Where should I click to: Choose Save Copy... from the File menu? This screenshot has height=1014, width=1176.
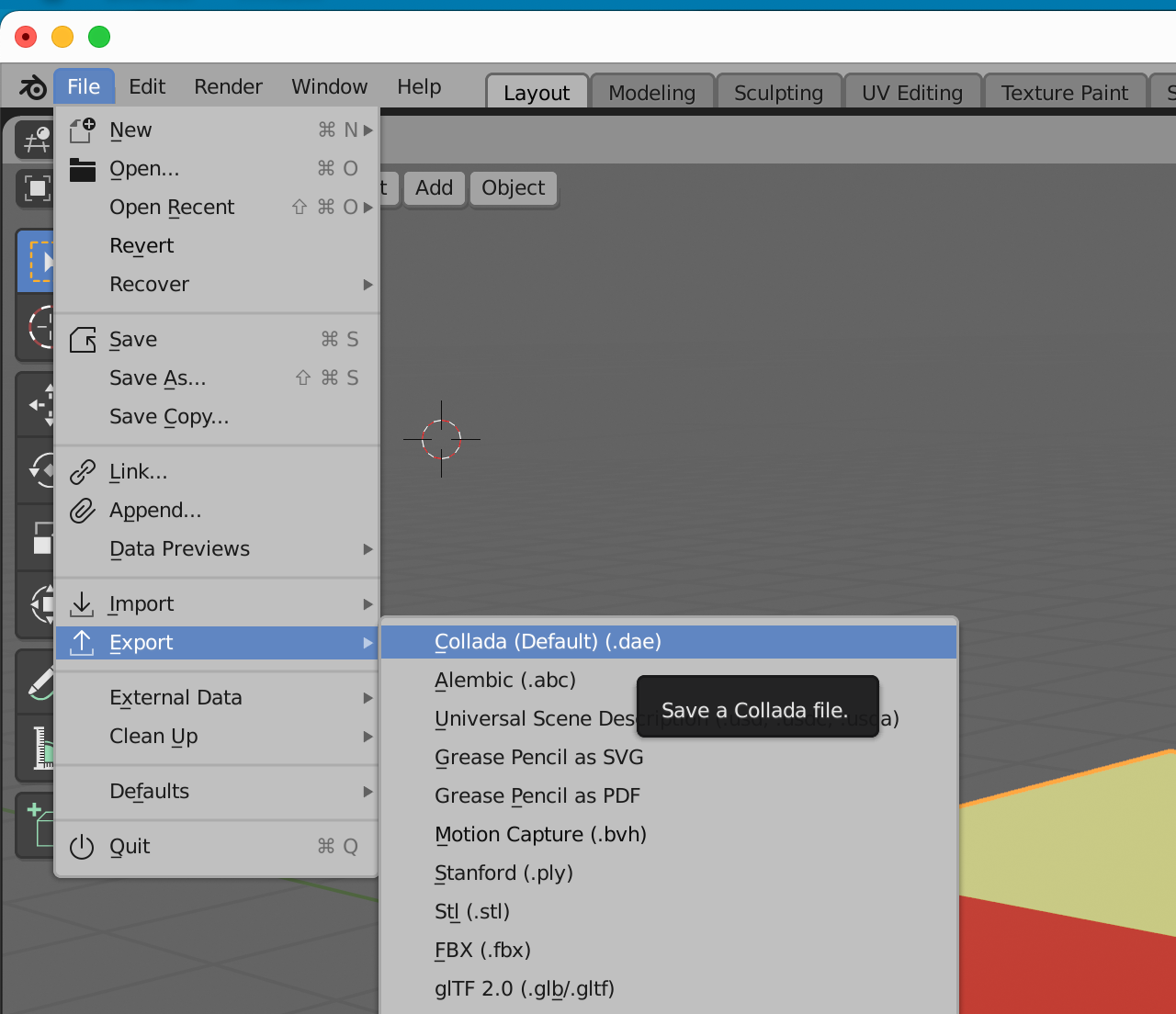pos(218,417)
